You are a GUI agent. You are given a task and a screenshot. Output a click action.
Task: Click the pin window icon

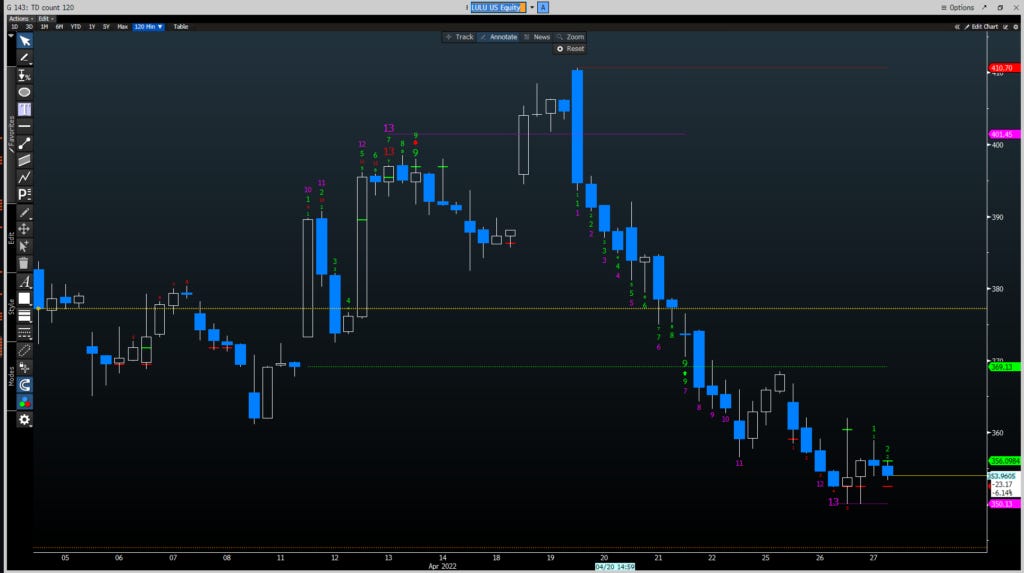pyautogui.click(x=985, y=8)
